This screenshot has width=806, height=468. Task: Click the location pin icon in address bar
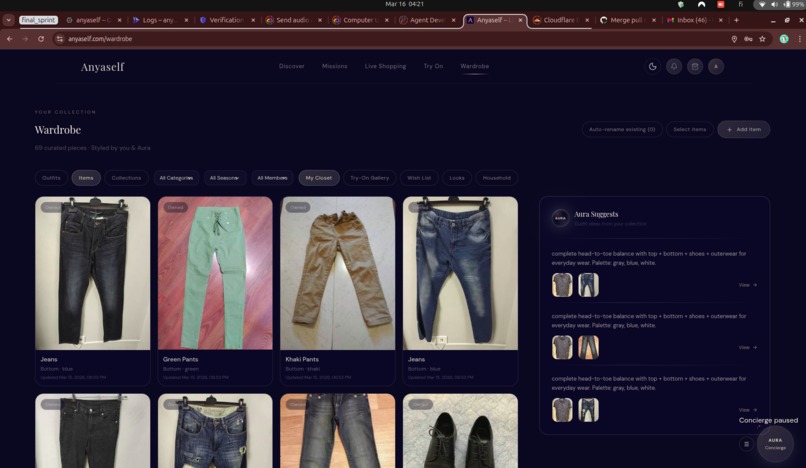tap(734, 39)
